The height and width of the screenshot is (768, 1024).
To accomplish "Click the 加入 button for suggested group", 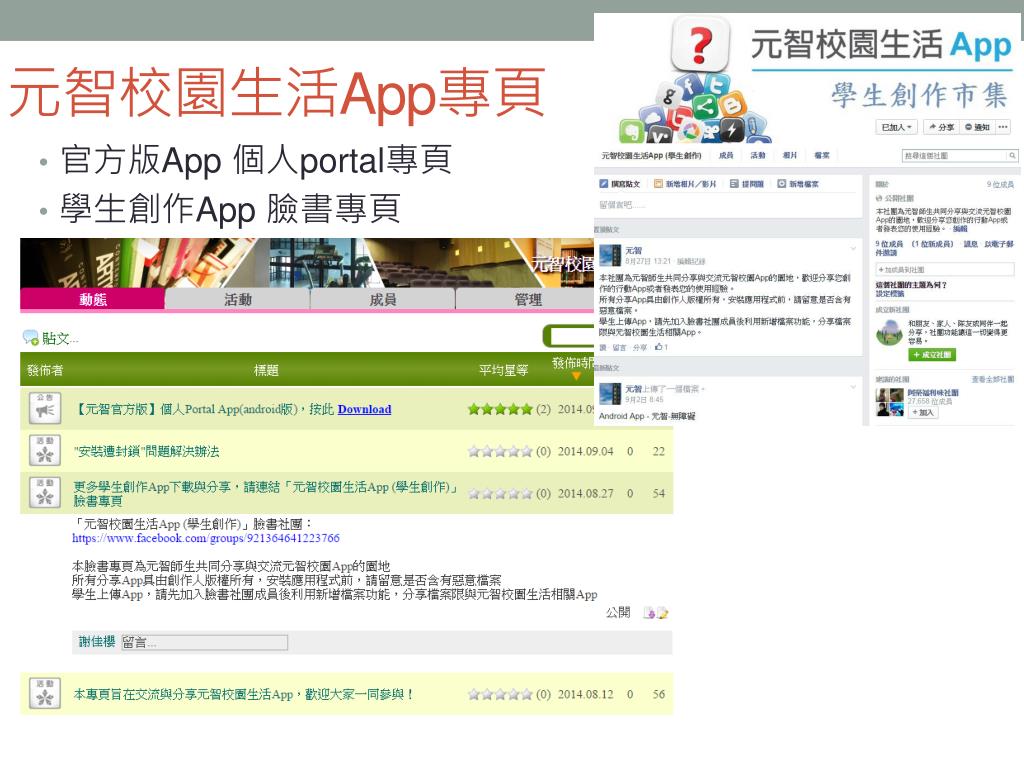I will coord(923,413).
